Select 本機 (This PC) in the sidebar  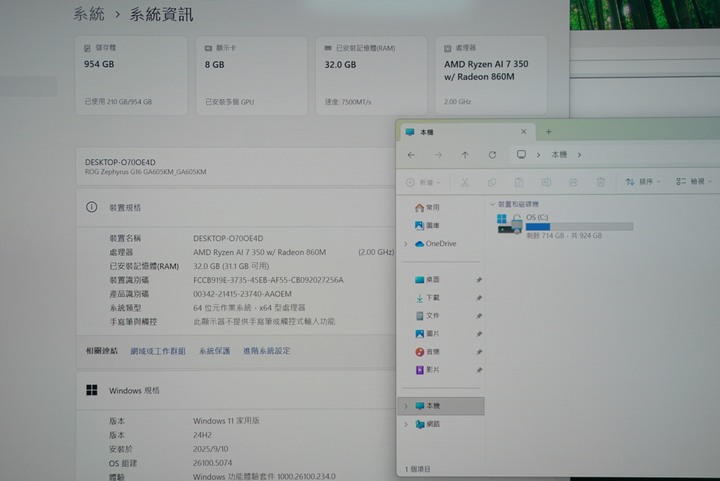click(441, 406)
